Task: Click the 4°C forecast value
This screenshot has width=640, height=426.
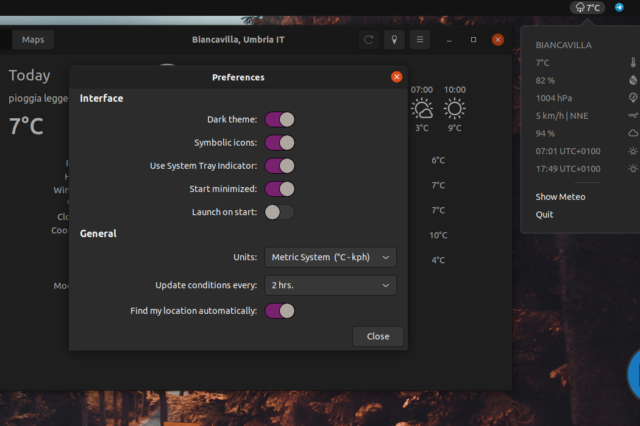Action: [x=438, y=260]
